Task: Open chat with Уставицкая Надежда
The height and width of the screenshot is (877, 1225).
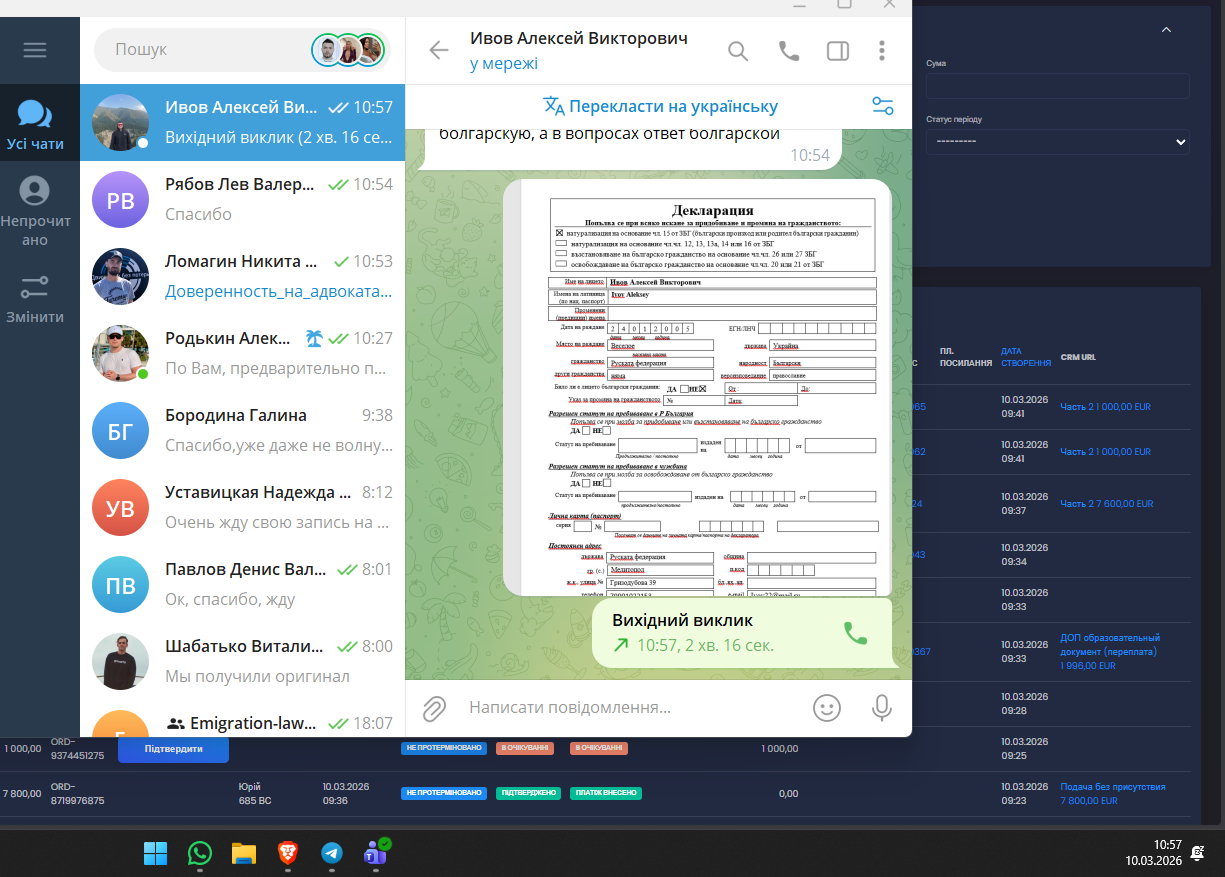Action: (x=243, y=507)
